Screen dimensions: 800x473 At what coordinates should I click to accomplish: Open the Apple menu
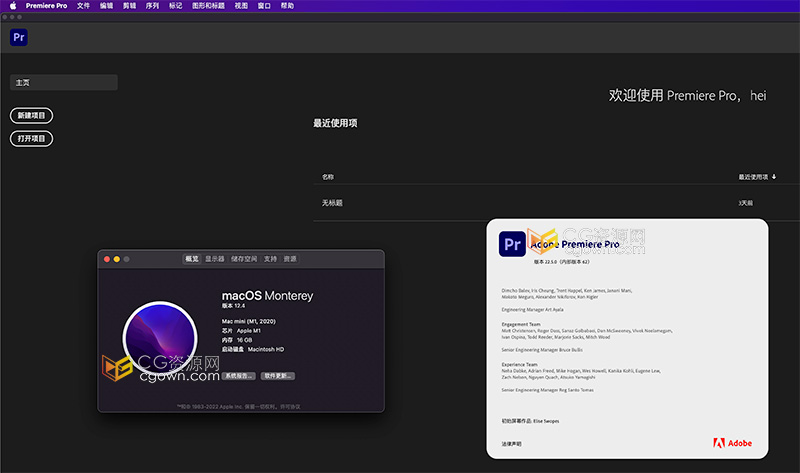click(13, 6)
